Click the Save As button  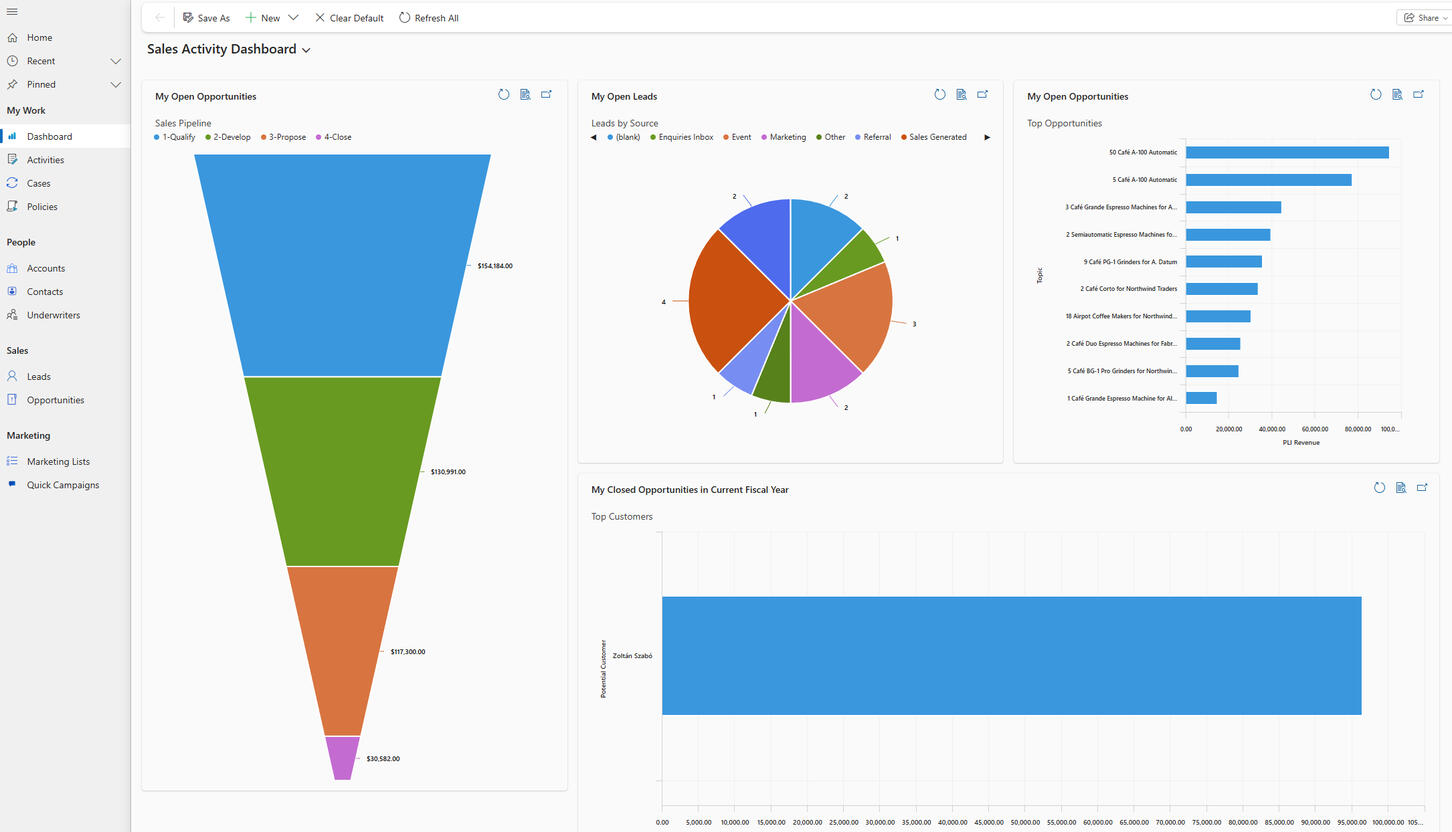coord(206,17)
